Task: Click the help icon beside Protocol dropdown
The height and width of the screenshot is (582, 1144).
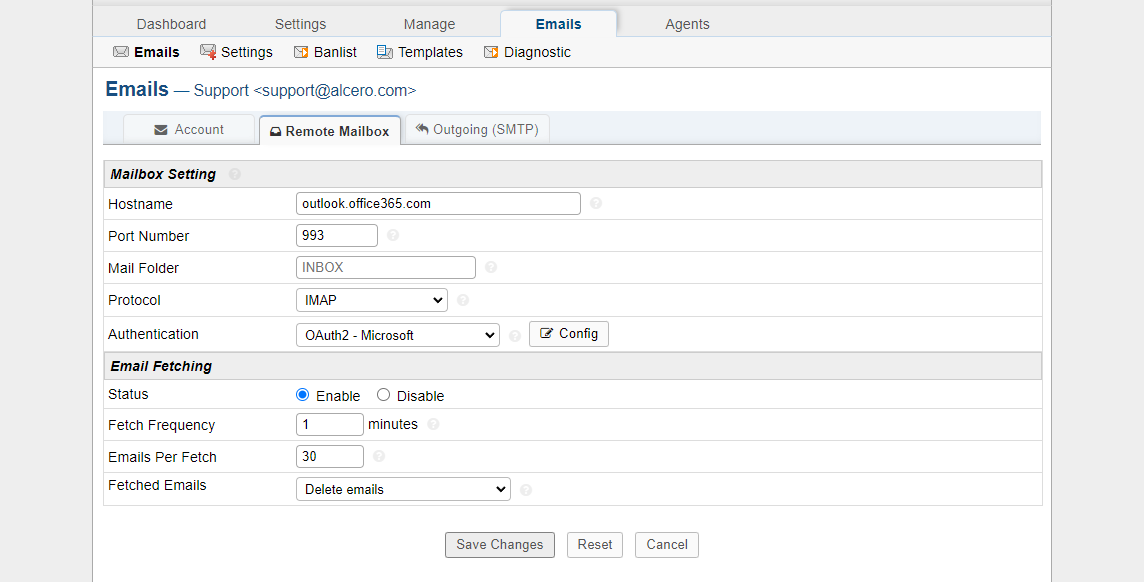Action: [463, 300]
